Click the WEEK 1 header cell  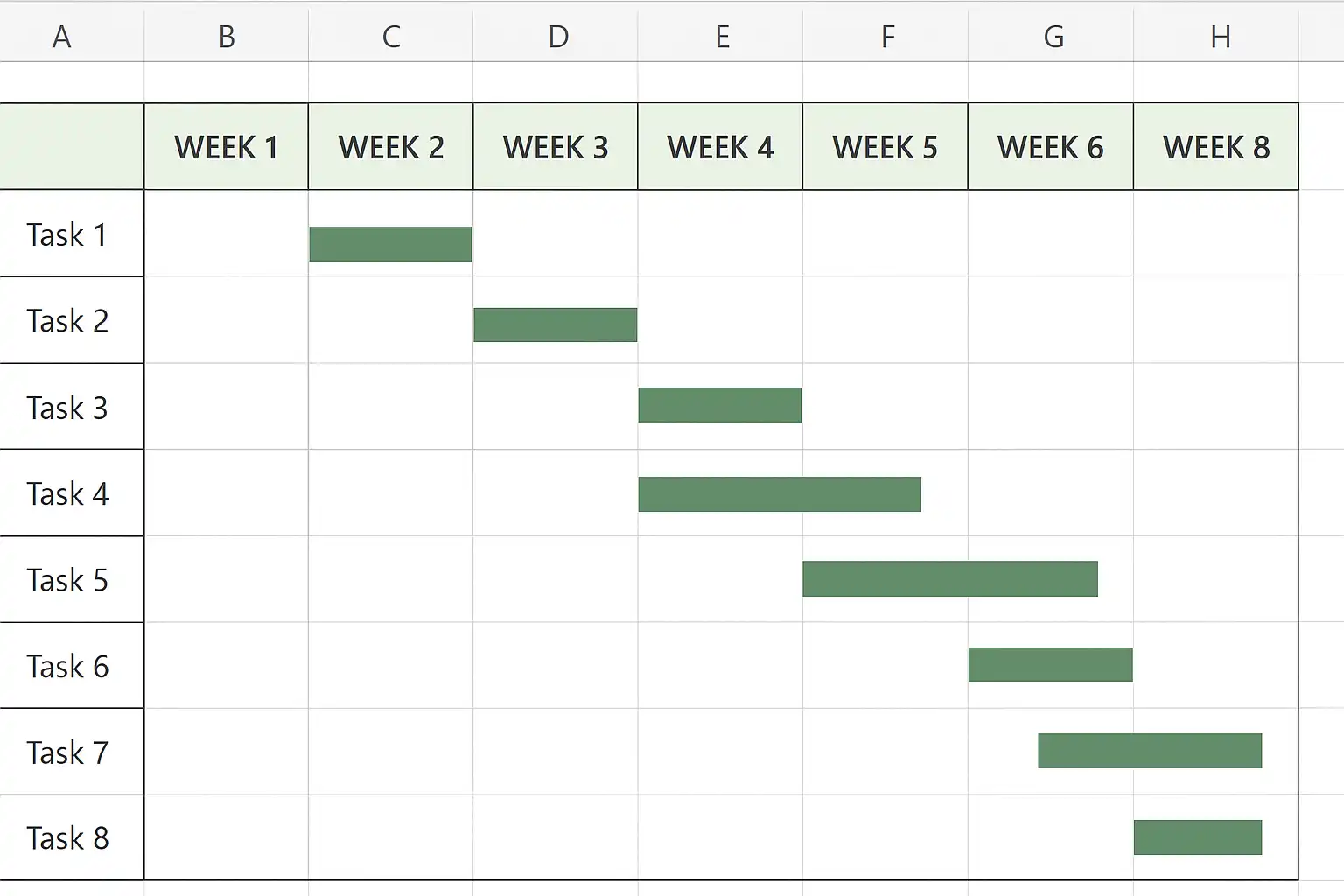tap(226, 147)
